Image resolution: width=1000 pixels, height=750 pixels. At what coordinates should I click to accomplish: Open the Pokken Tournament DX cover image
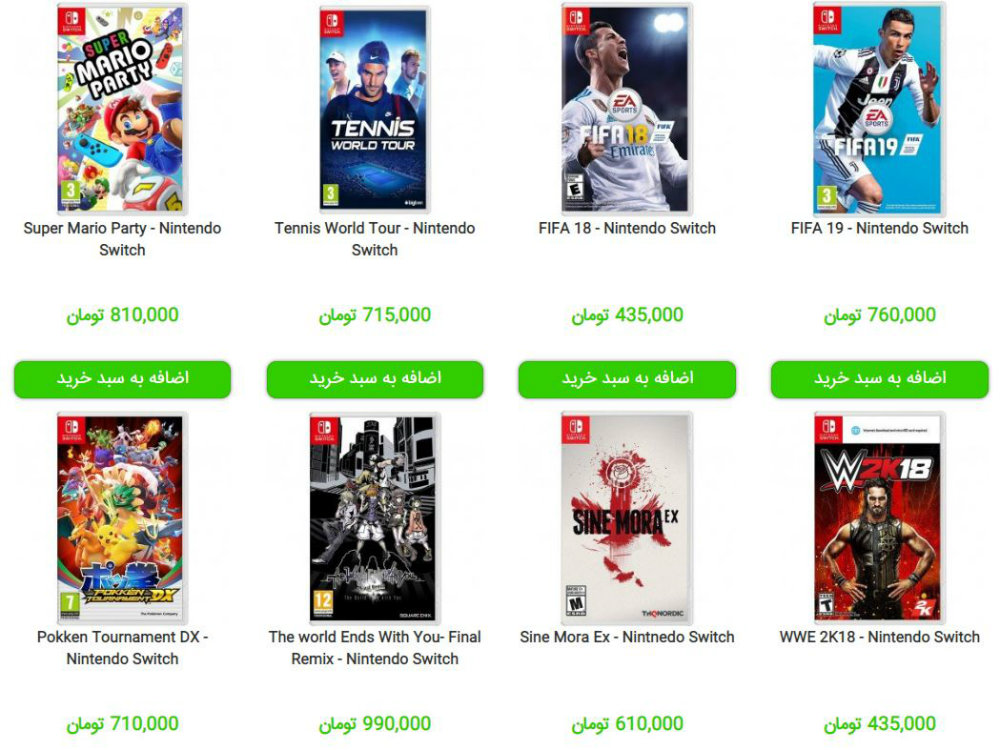[122, 518]
